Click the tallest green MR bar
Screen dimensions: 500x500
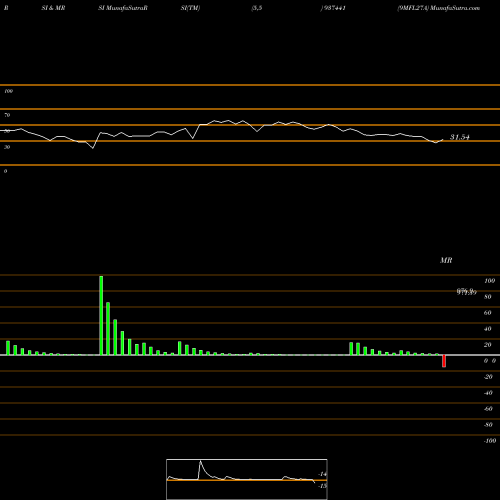(101, 315)
